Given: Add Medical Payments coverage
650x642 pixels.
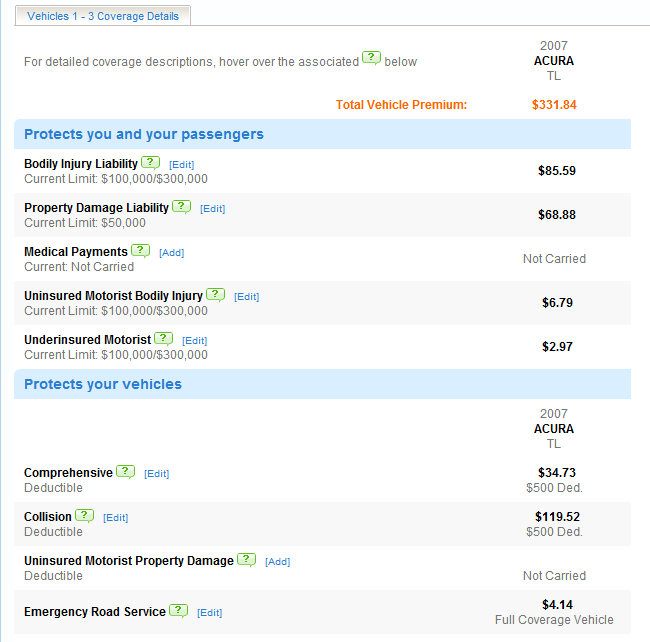Looking at the screenshot, I should [x=171, y=252].
